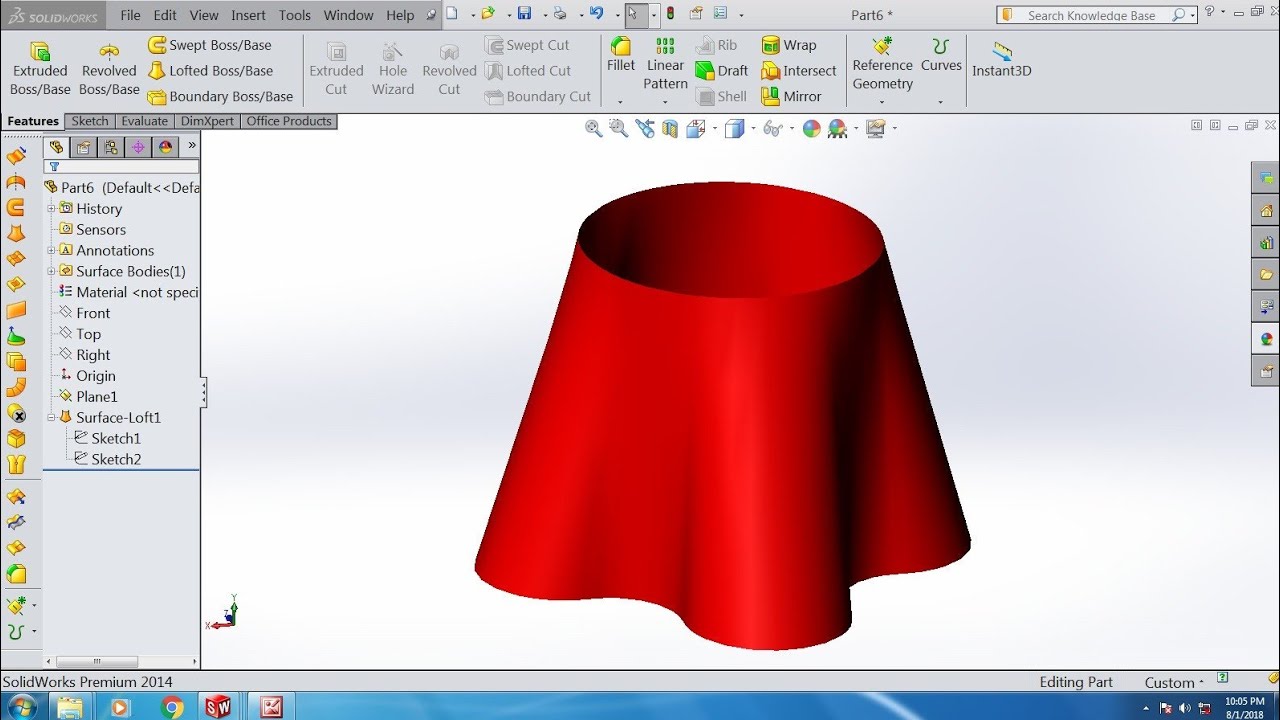Image resolution: width=1280 pixels, height=720 pixels.
Task: Click the Open folder icon
Action: pyautogui.click(x=487, y=14)
